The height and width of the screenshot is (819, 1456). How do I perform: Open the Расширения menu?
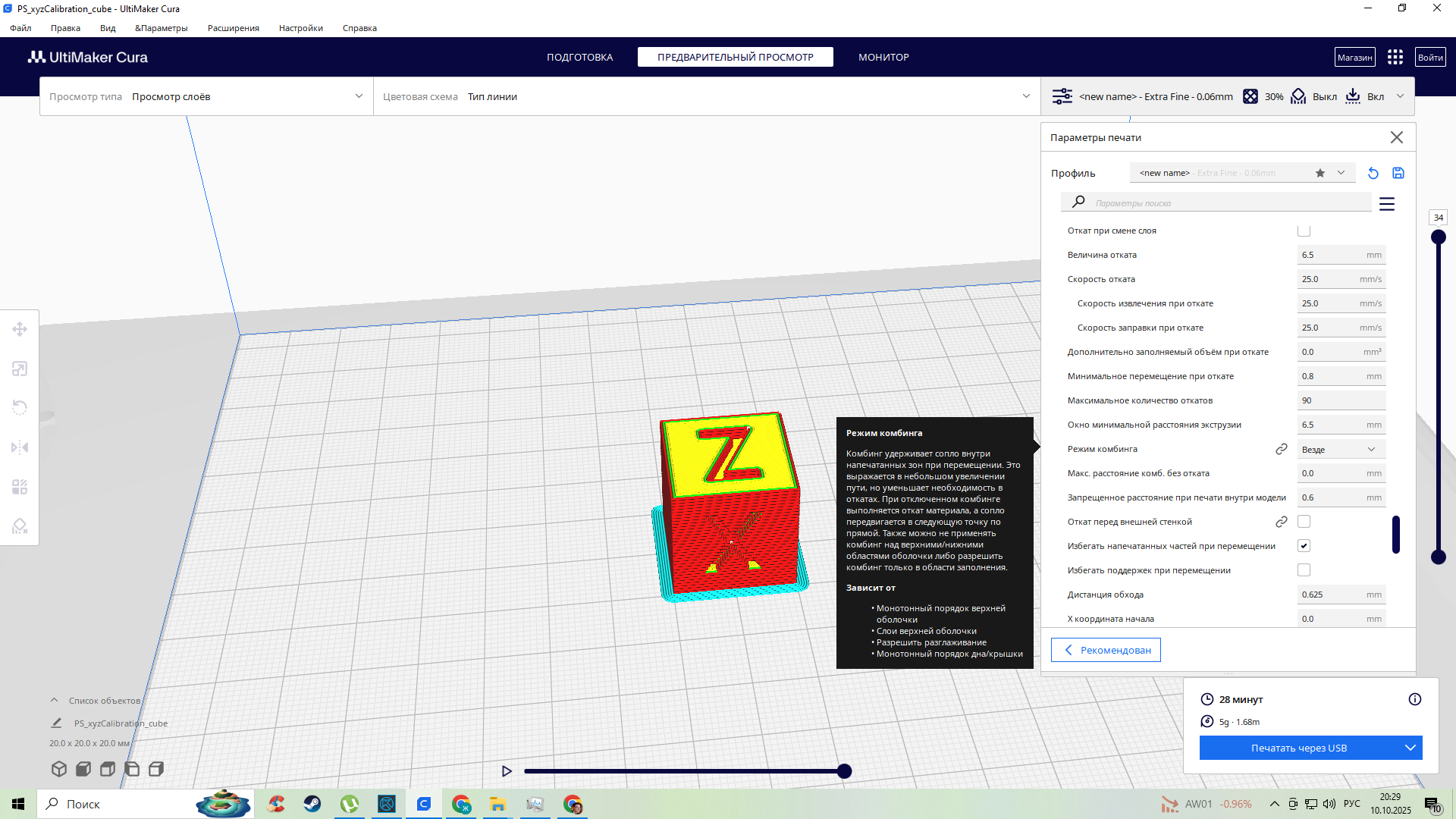tap(233, 28)
